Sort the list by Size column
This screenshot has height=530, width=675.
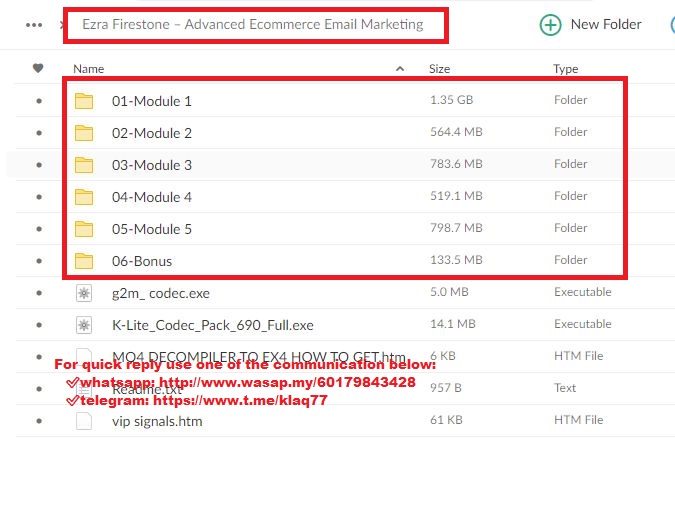pos(440,69)
